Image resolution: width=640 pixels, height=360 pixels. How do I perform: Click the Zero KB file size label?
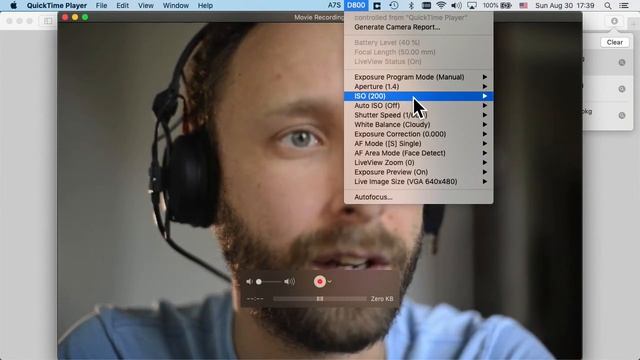point(382,299)
